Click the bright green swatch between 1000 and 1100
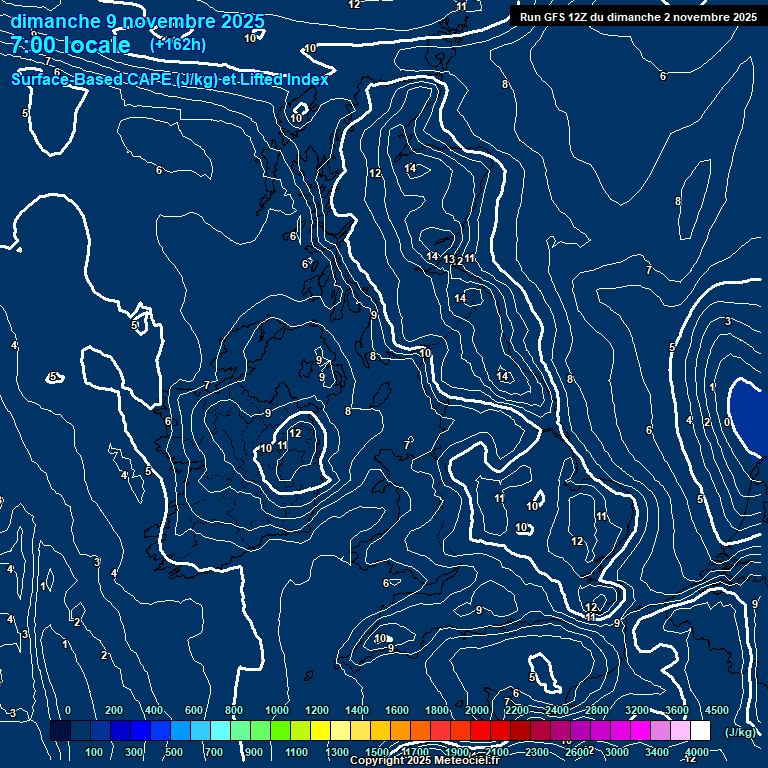 click(x=281, y=730)
